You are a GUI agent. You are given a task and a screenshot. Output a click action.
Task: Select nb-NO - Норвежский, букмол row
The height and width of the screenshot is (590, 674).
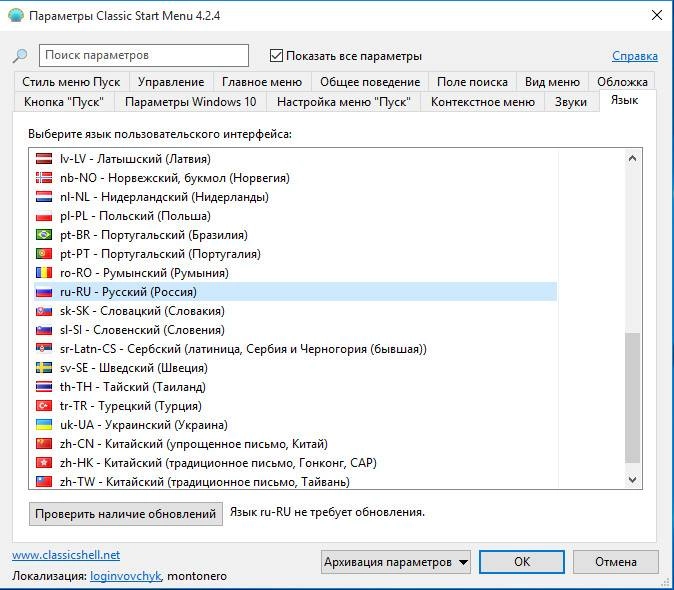pyautogui.click(x=296, y=177)
